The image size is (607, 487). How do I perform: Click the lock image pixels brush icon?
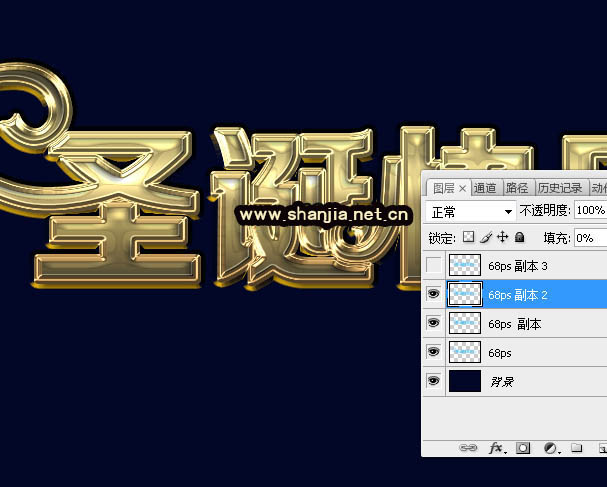pos(486,237)
